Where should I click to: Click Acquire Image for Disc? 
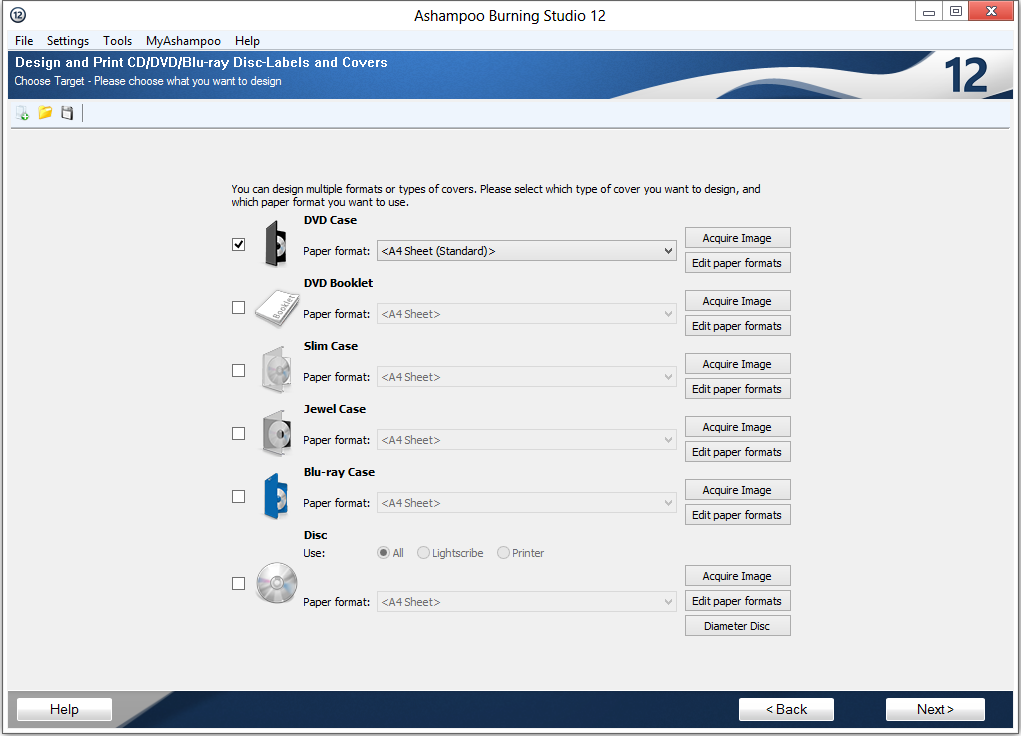[738, 576]
